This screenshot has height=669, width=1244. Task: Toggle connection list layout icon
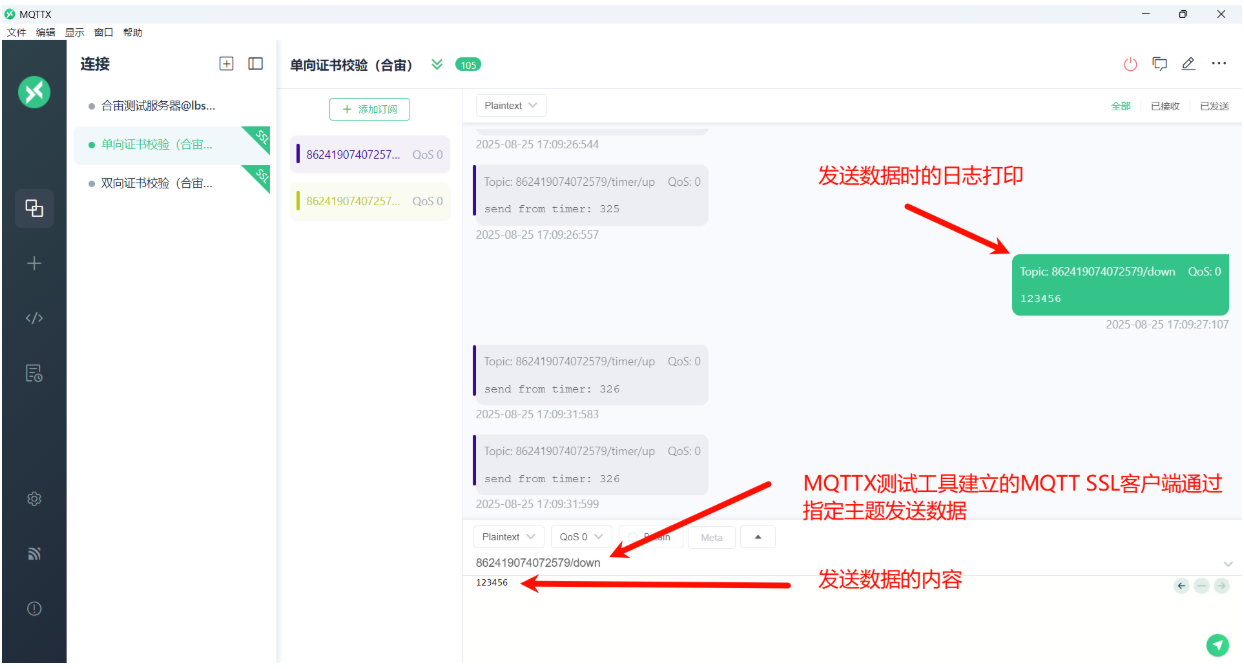255,63
